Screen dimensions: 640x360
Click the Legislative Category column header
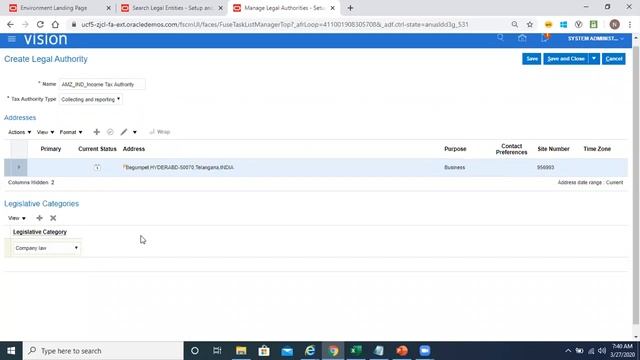pos(40,232)
